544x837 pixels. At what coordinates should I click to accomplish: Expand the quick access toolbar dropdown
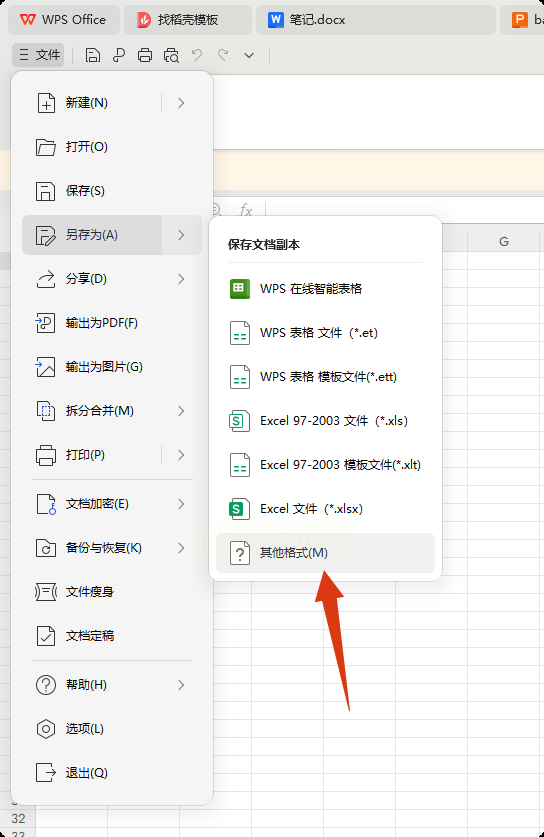(x=249, y=55)
